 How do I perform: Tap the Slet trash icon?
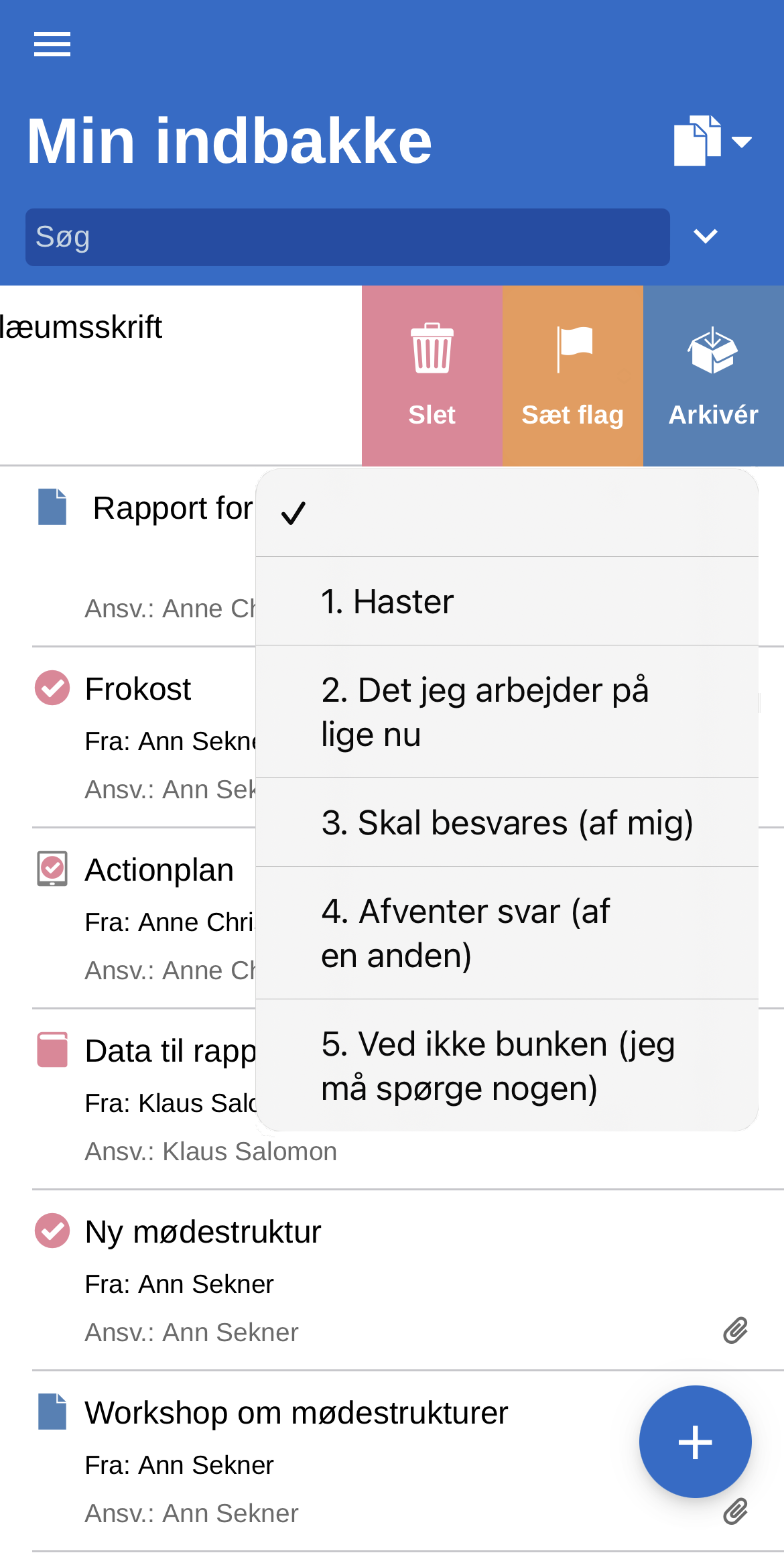coord(432,349)
